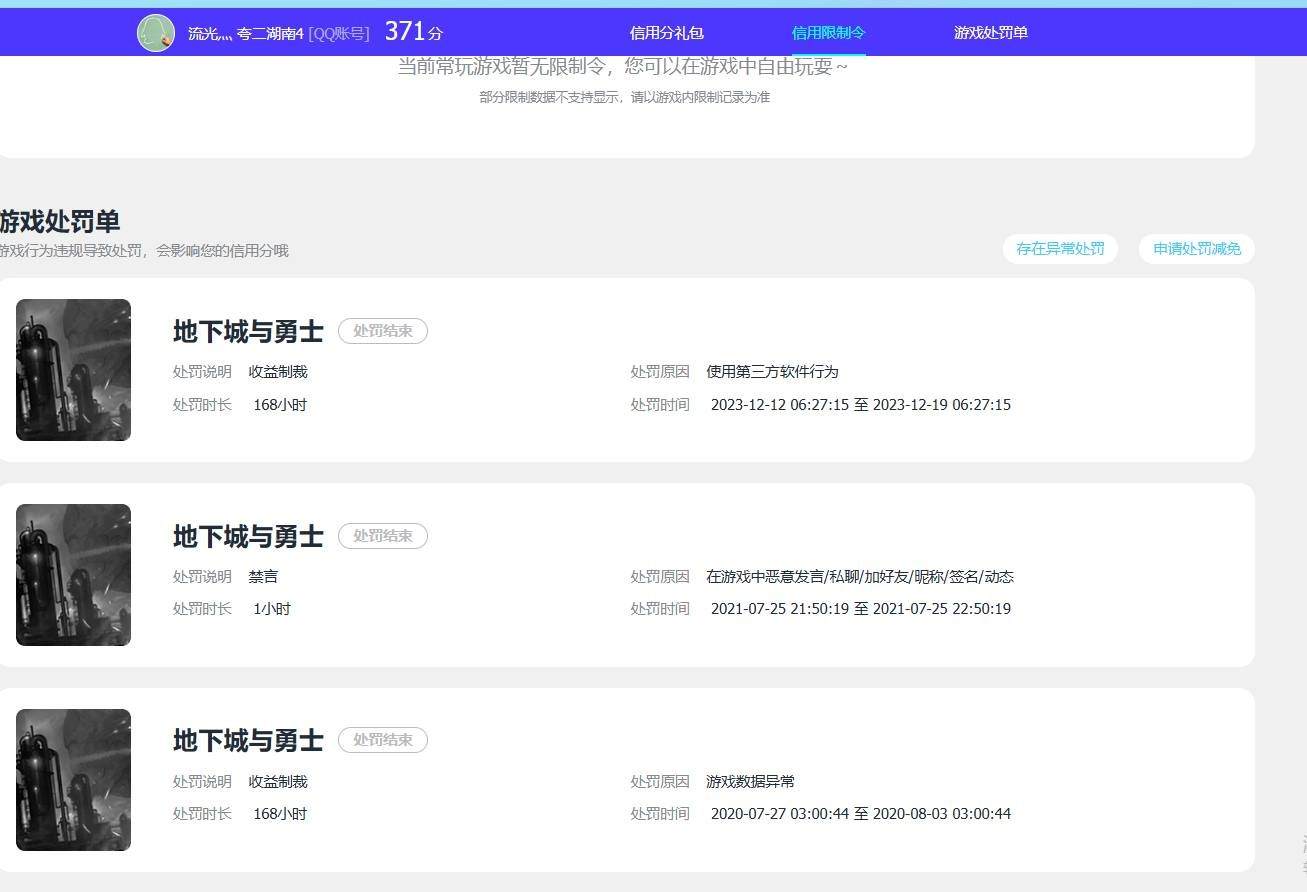The width and height of the screenshot is (1307, 892).
Task: Click 处罚结束 badge on the 2023-12-12 card
Action: [383, 331]
